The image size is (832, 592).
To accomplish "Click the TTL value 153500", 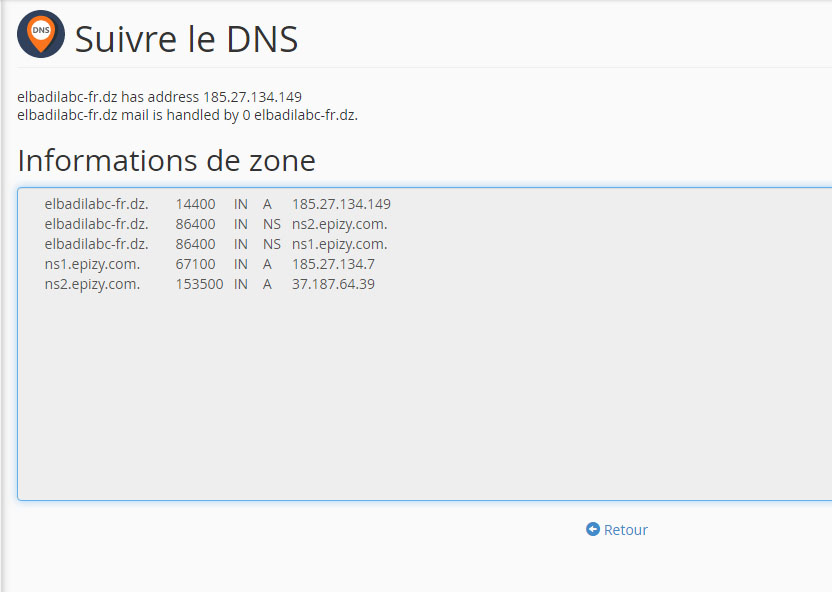I will tap(199, 284).
